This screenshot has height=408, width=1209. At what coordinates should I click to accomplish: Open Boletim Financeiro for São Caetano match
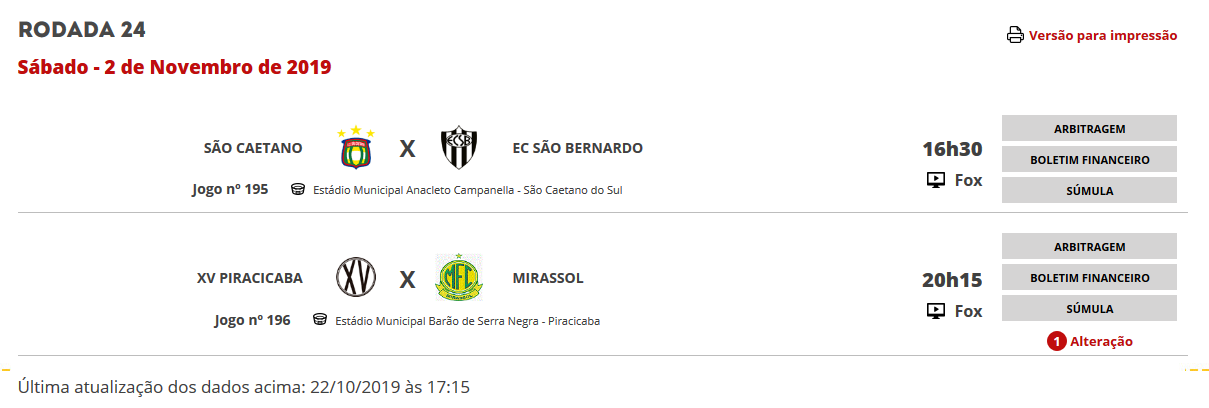point(1089,160)
